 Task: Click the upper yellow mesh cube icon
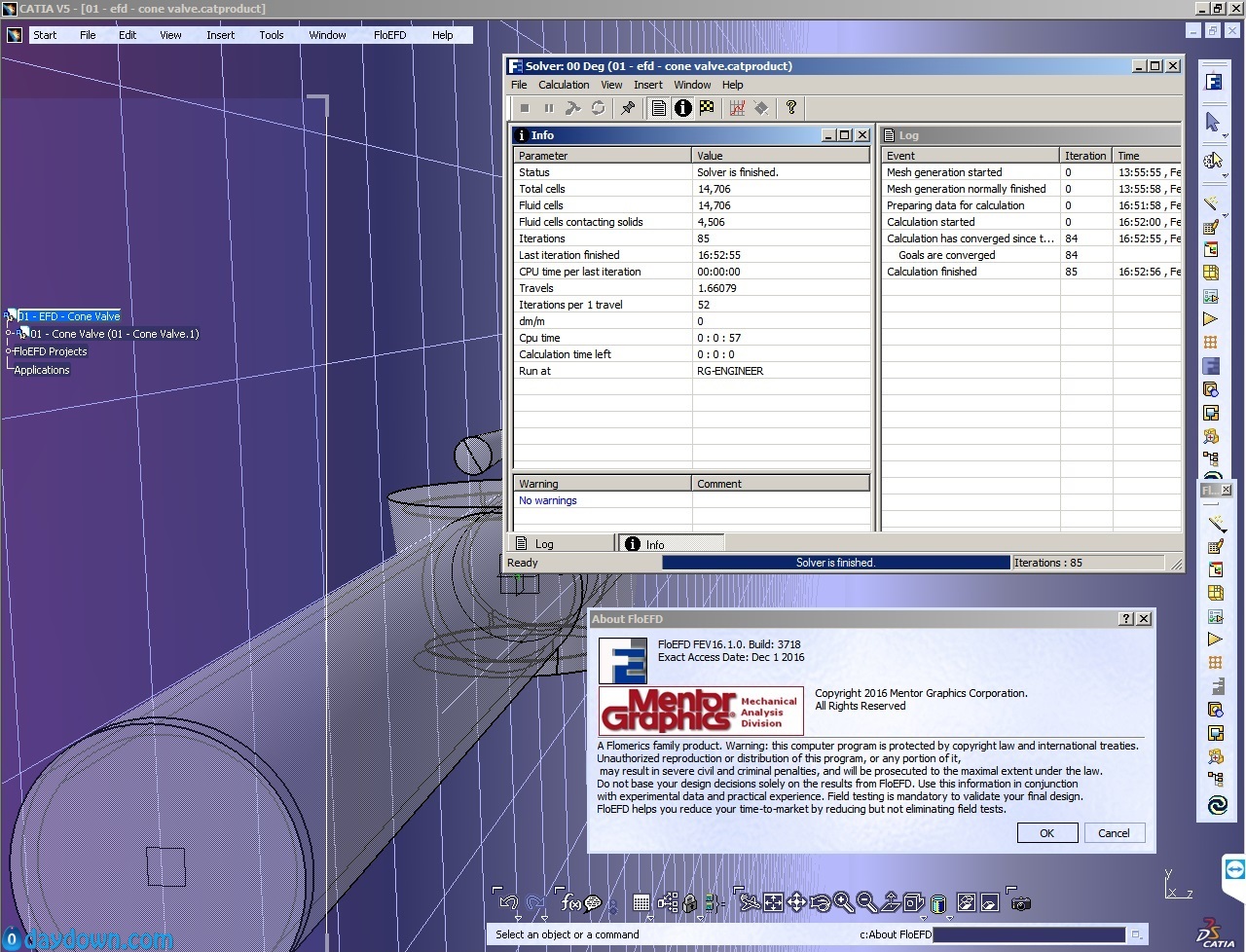click(x=1211, y=273)
